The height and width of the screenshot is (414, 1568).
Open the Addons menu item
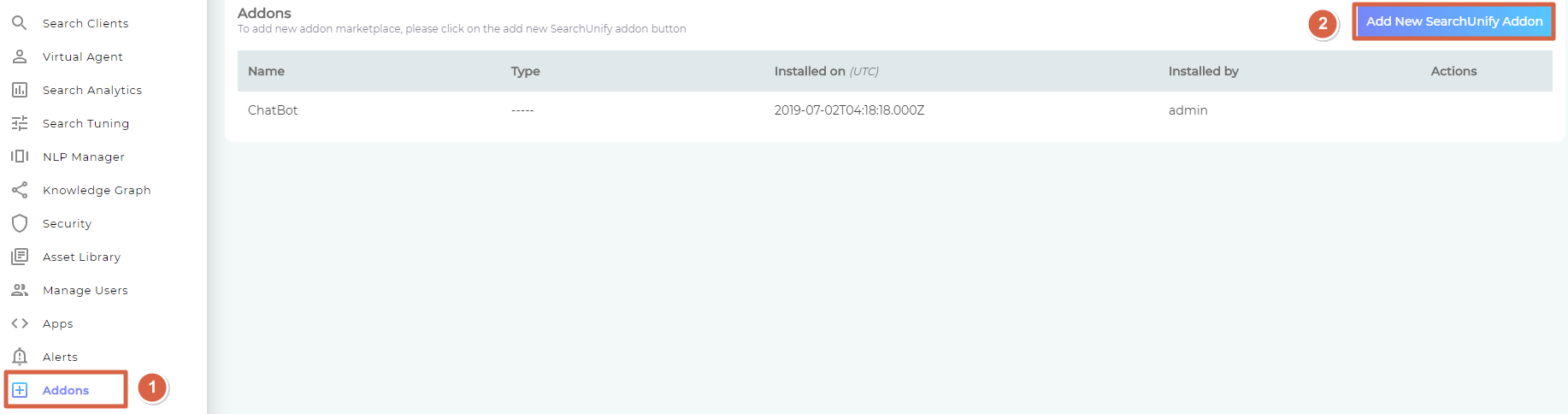(x=66, y=390)
